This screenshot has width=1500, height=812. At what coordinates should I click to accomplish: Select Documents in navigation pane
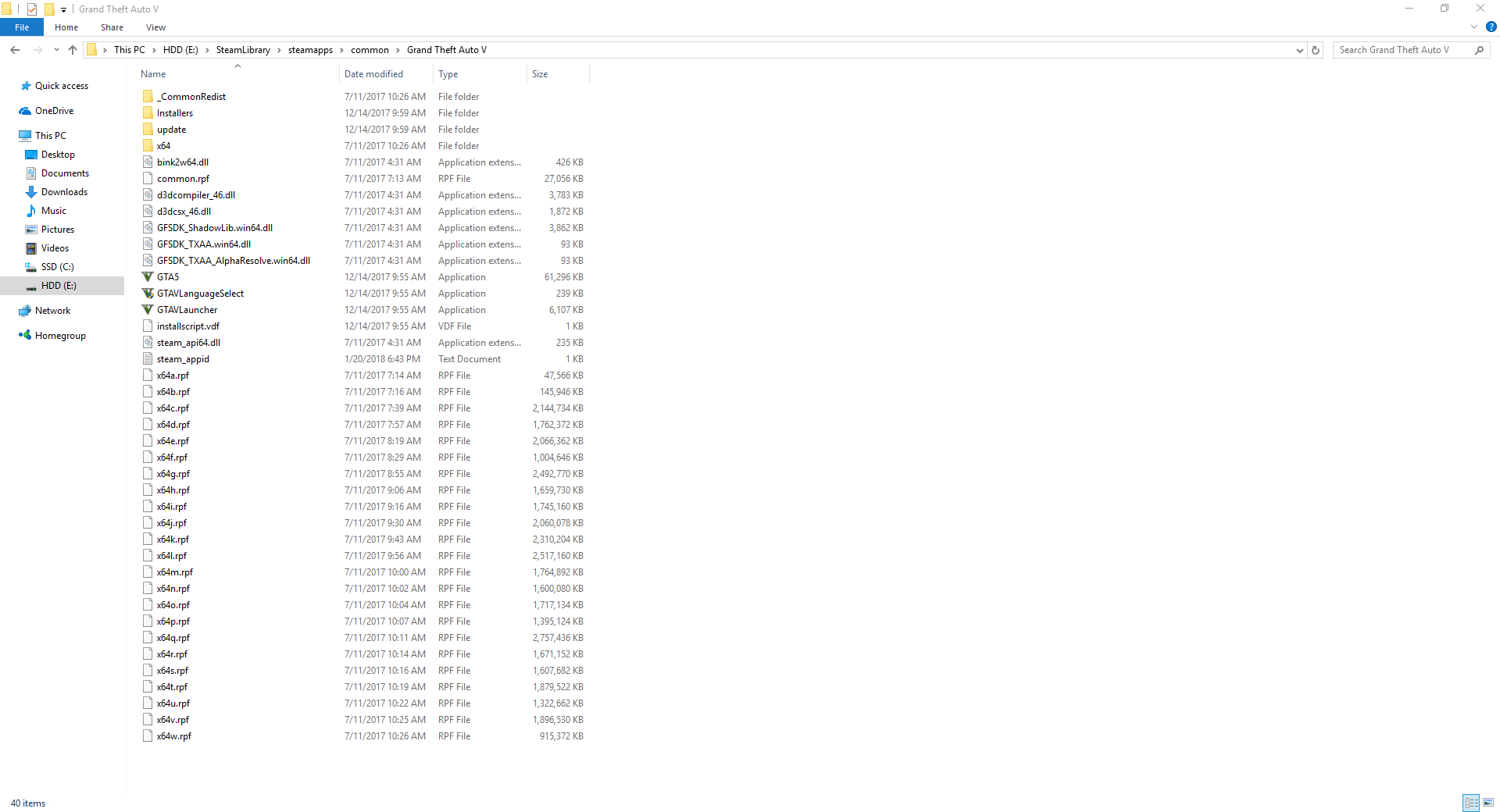click(65, 173)
